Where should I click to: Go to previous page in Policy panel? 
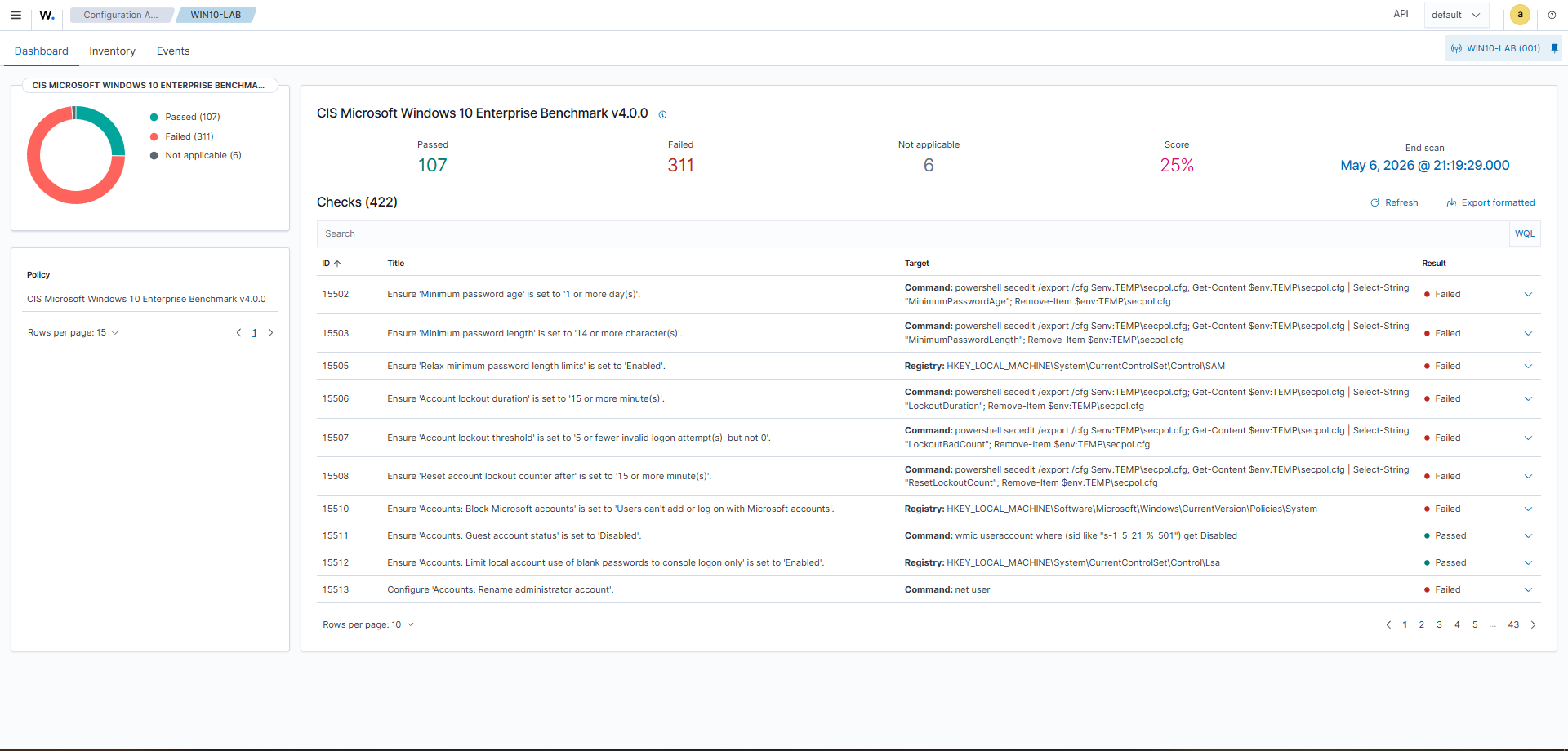pyautogui.click(x=238, y=333)
